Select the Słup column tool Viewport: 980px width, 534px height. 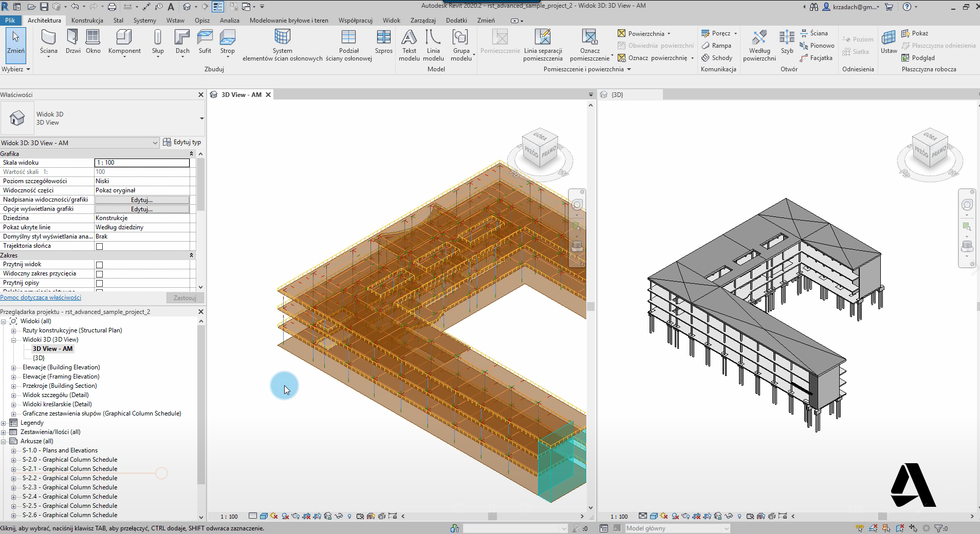[158, 42]
